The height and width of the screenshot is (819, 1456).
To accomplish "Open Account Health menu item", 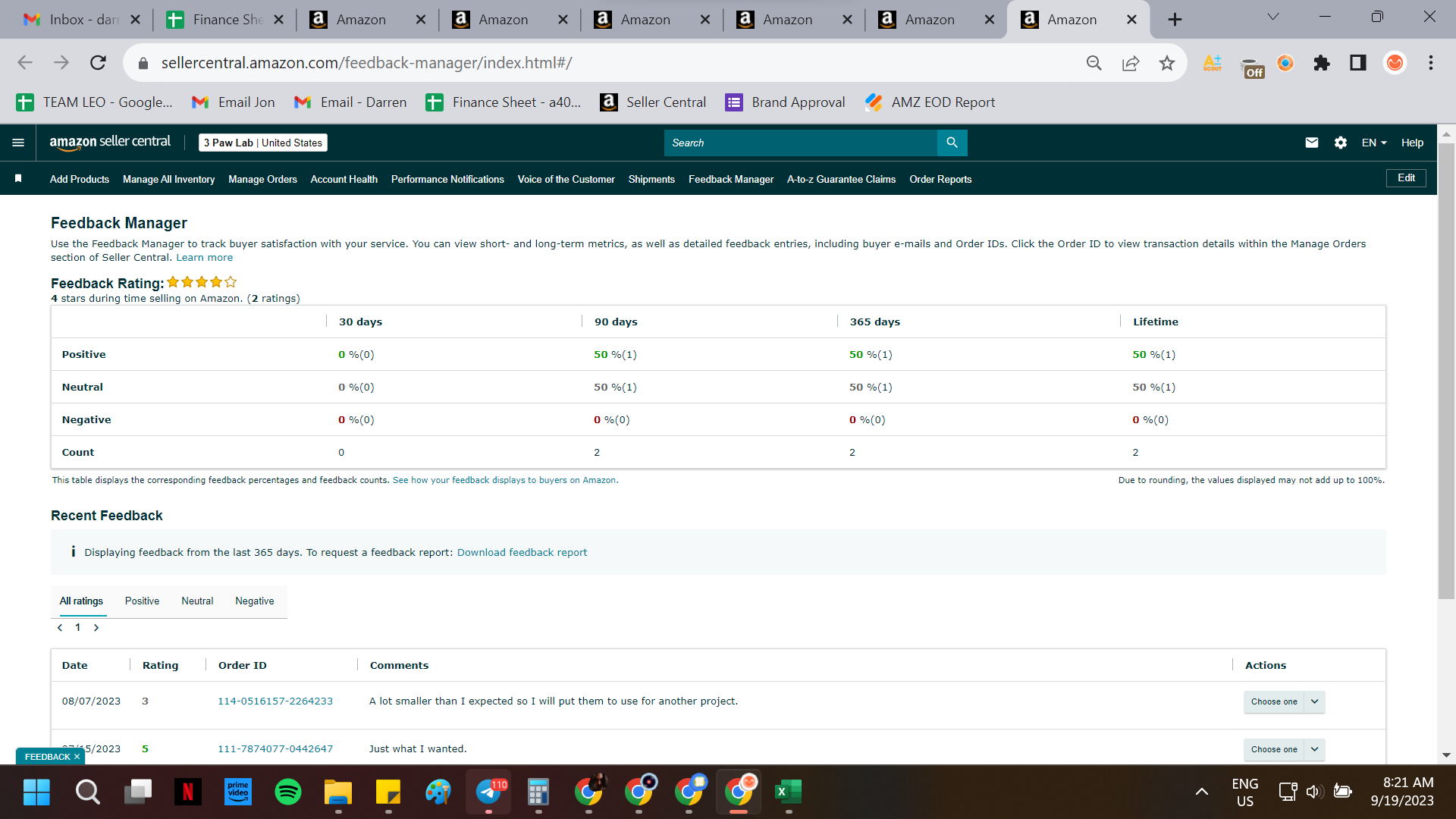I will click(x=344, y=180).
